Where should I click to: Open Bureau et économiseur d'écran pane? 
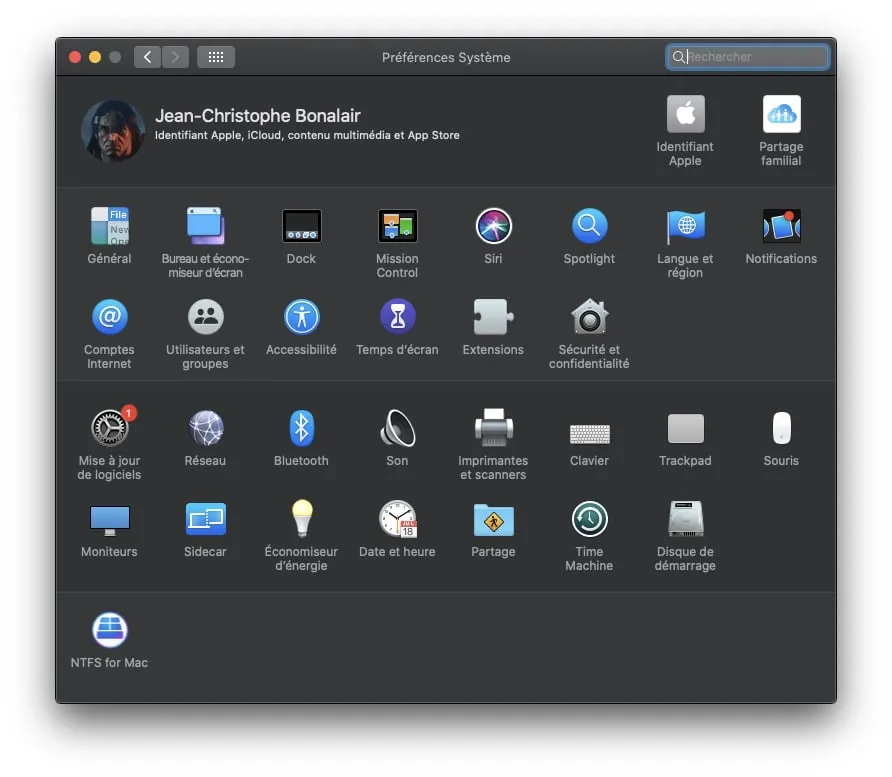(205, 226)
